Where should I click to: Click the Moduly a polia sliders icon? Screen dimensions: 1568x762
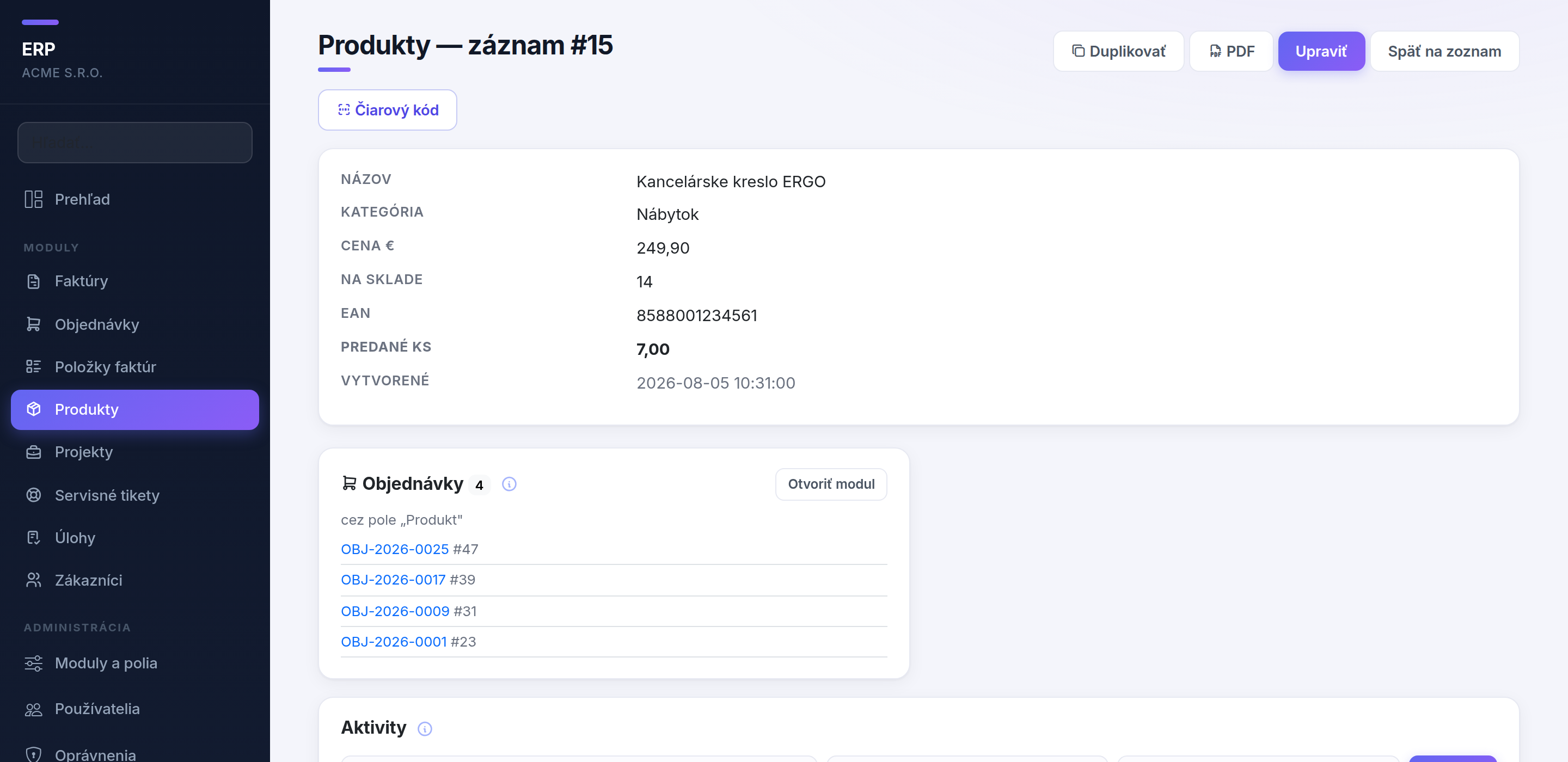[x=33, y=663]
